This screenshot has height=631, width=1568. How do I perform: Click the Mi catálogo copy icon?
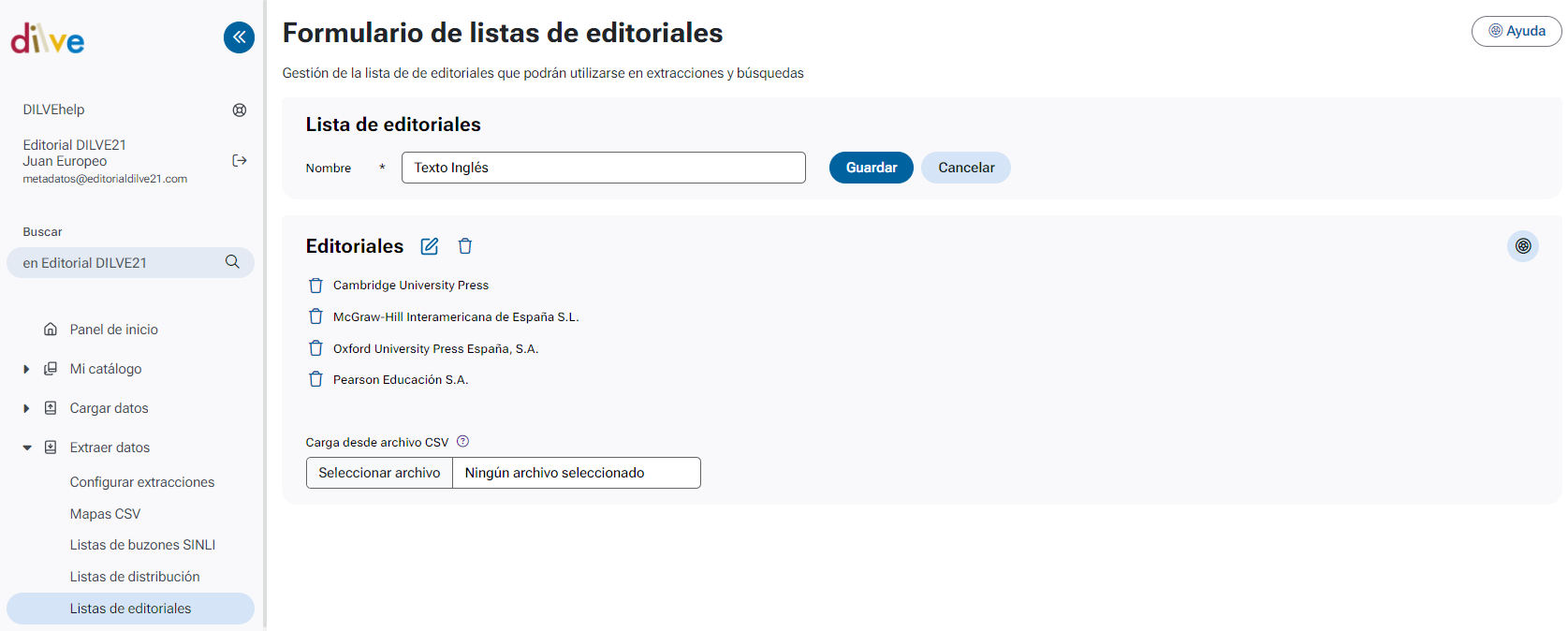51,369
